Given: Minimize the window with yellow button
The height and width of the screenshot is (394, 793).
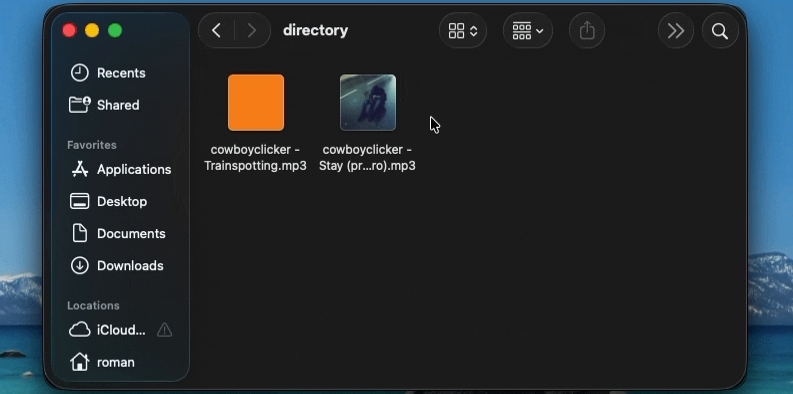Looking at the screenshot, I should point(92,31).
